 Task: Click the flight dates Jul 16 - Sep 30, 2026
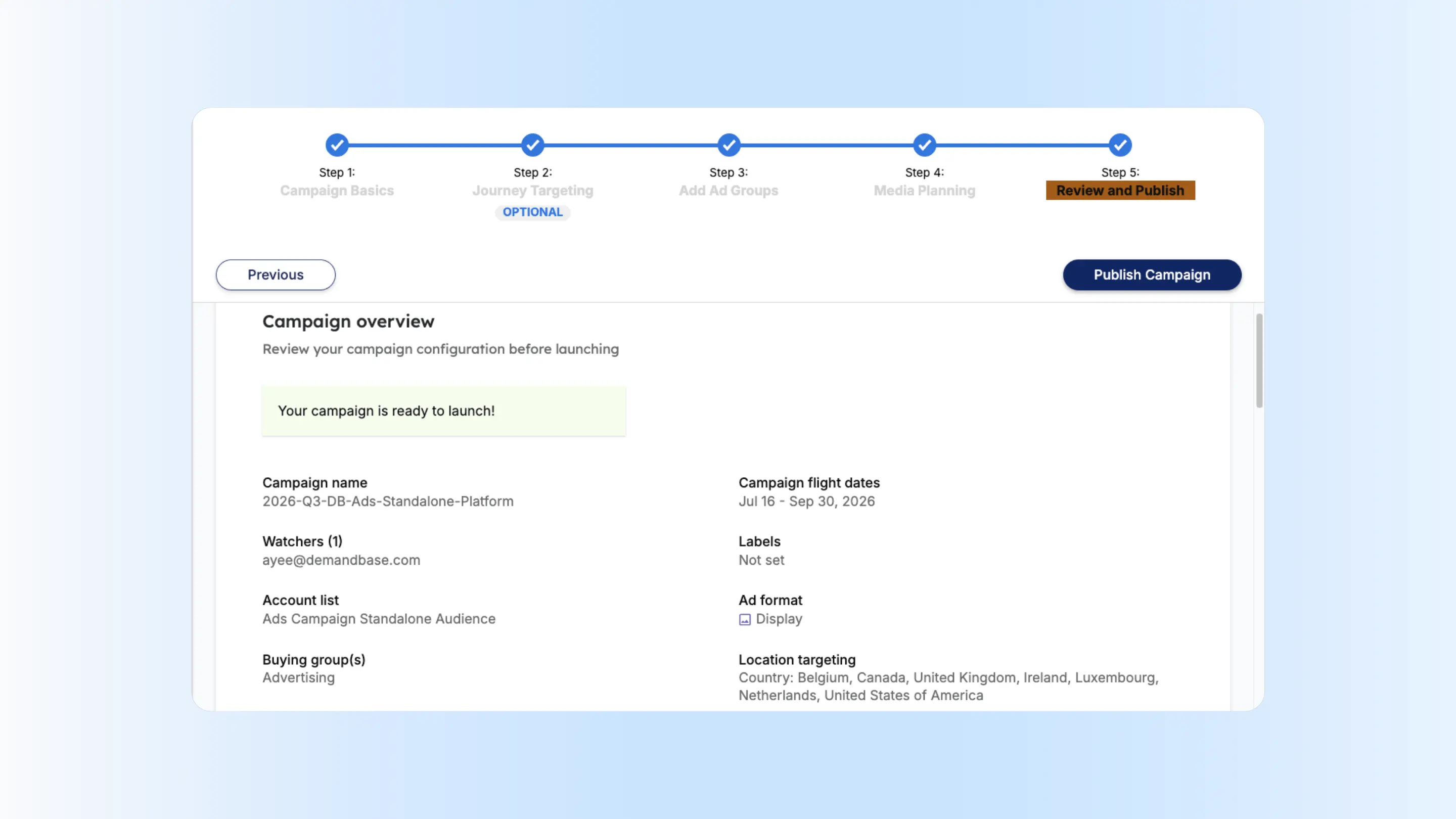coord(806,502)
